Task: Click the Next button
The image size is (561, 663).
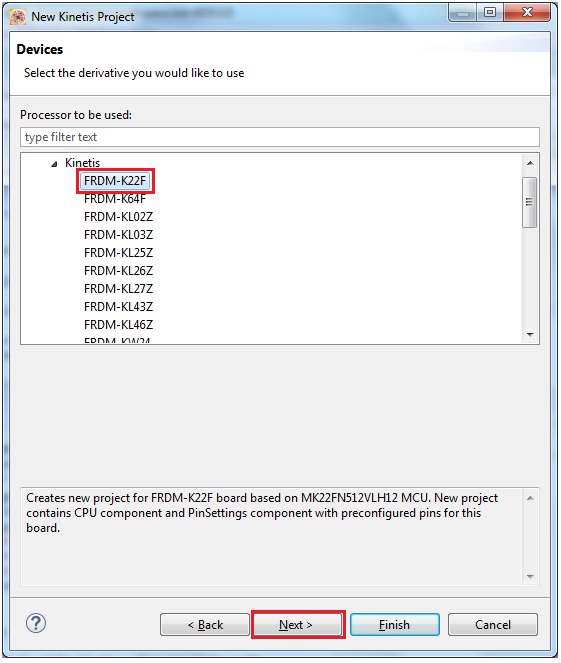Action: pos(298,625)
